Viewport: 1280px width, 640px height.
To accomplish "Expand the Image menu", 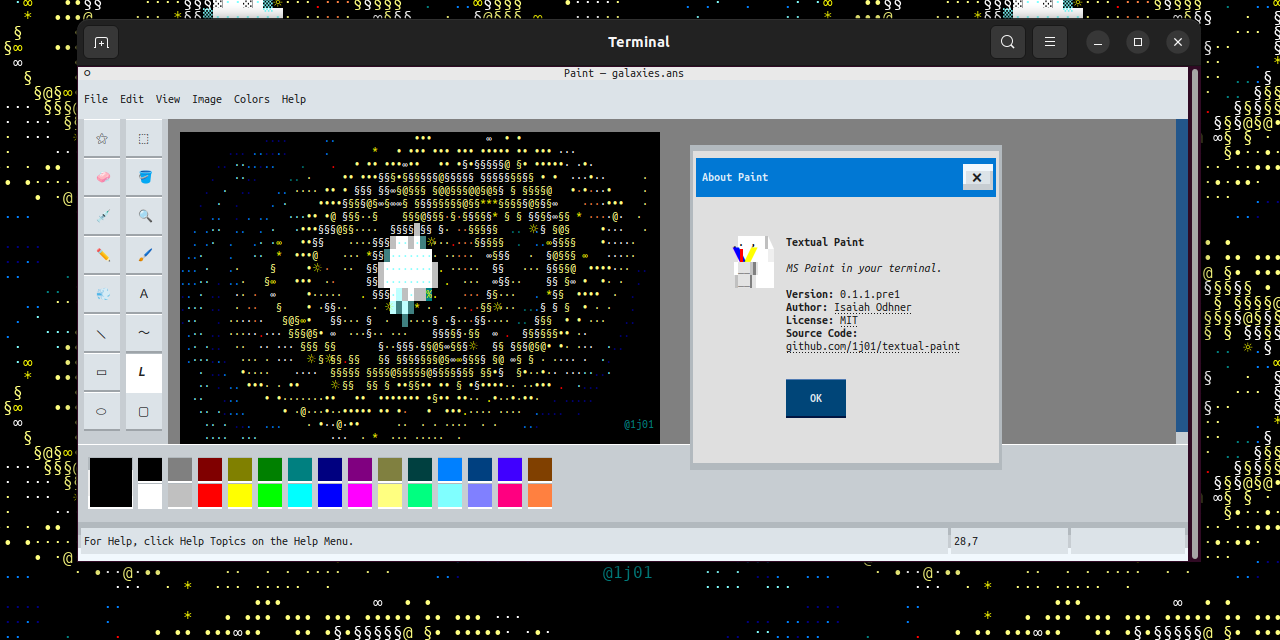I will [207, 99].
